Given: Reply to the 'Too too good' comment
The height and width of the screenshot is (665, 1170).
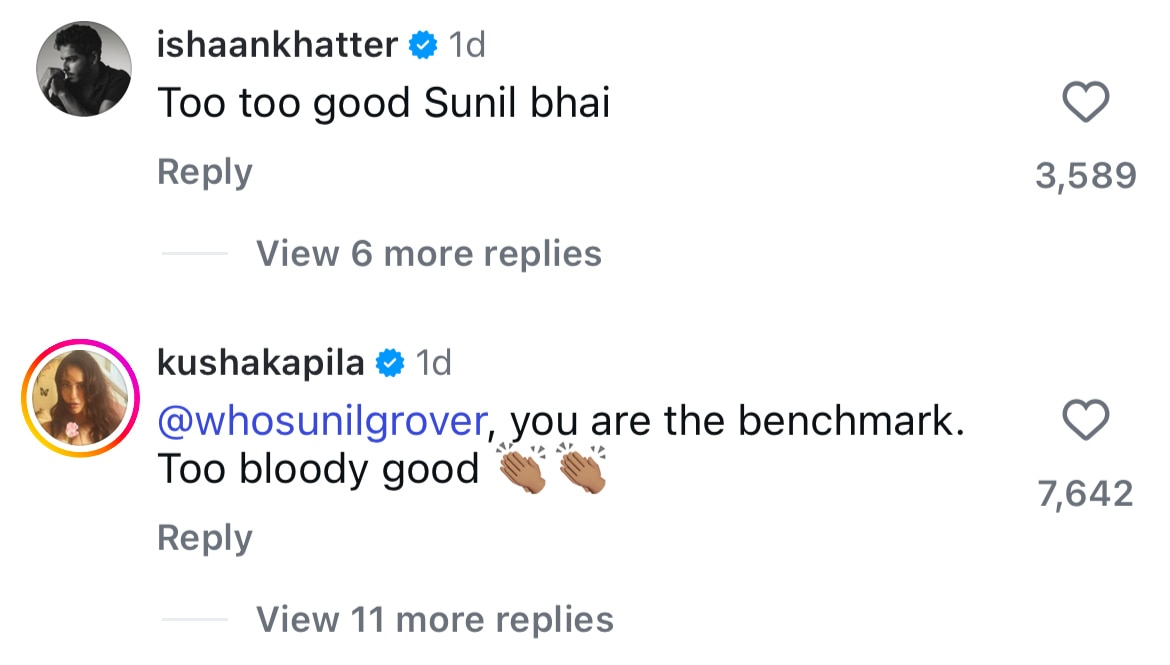Looking at the screenshot, I should tap(204, 172).
